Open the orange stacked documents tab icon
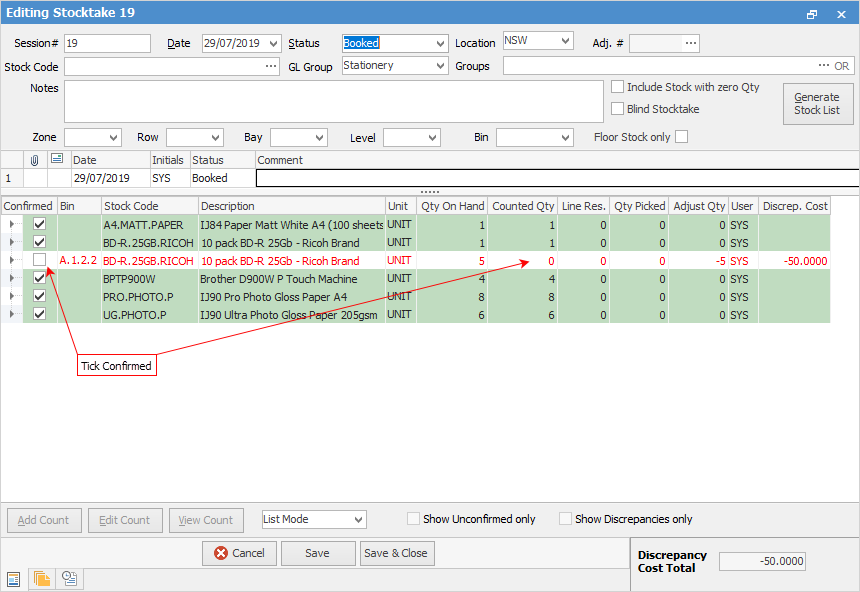The width and height of the screenshot is (860, 592). 42,578
